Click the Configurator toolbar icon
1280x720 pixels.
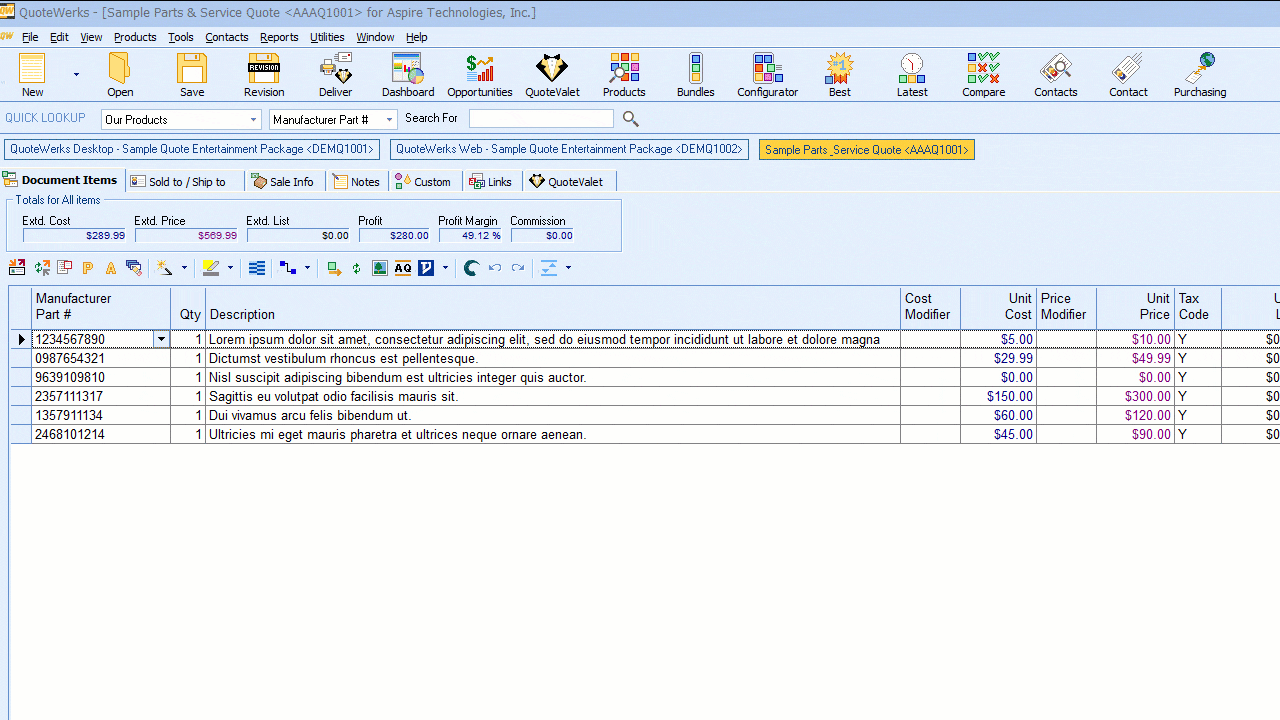point(767,75)
